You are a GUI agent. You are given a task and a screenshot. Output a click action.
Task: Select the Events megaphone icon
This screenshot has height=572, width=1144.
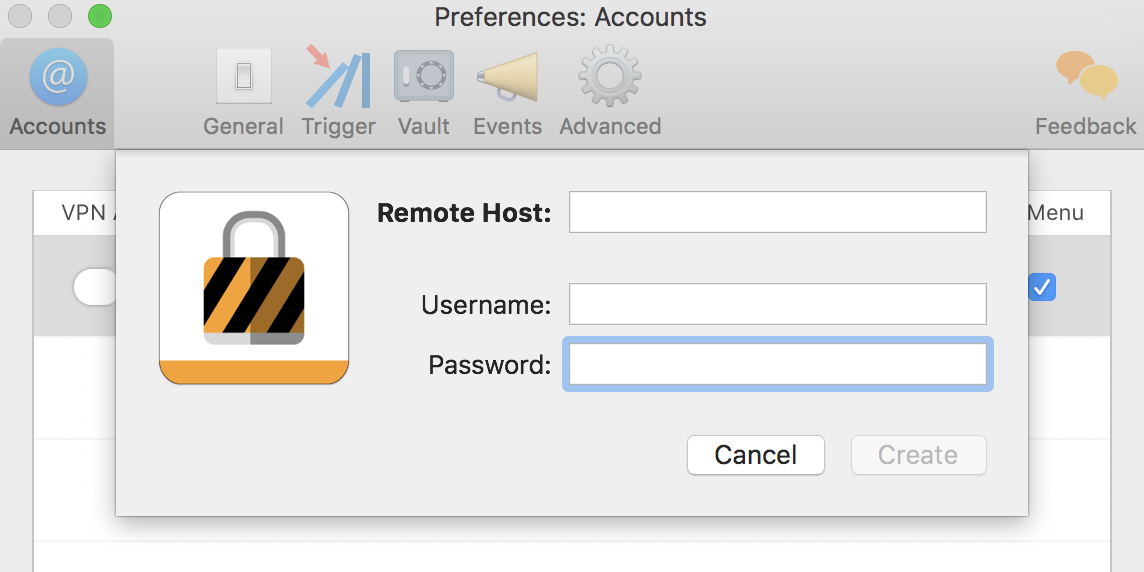click(508, 77)
